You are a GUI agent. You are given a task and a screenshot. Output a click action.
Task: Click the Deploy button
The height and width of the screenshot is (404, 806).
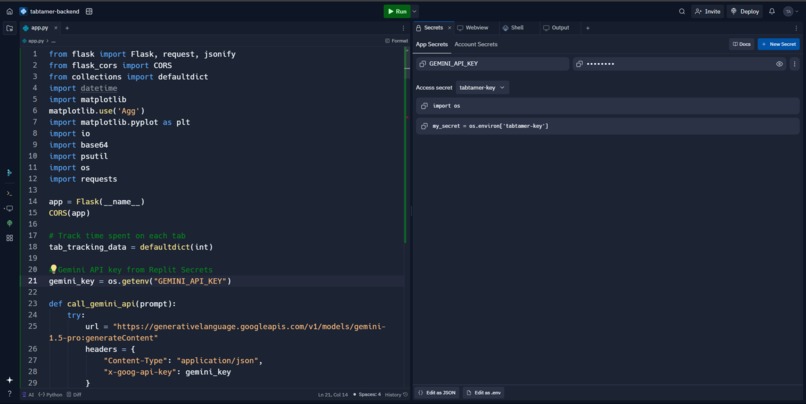coord(745,11)
